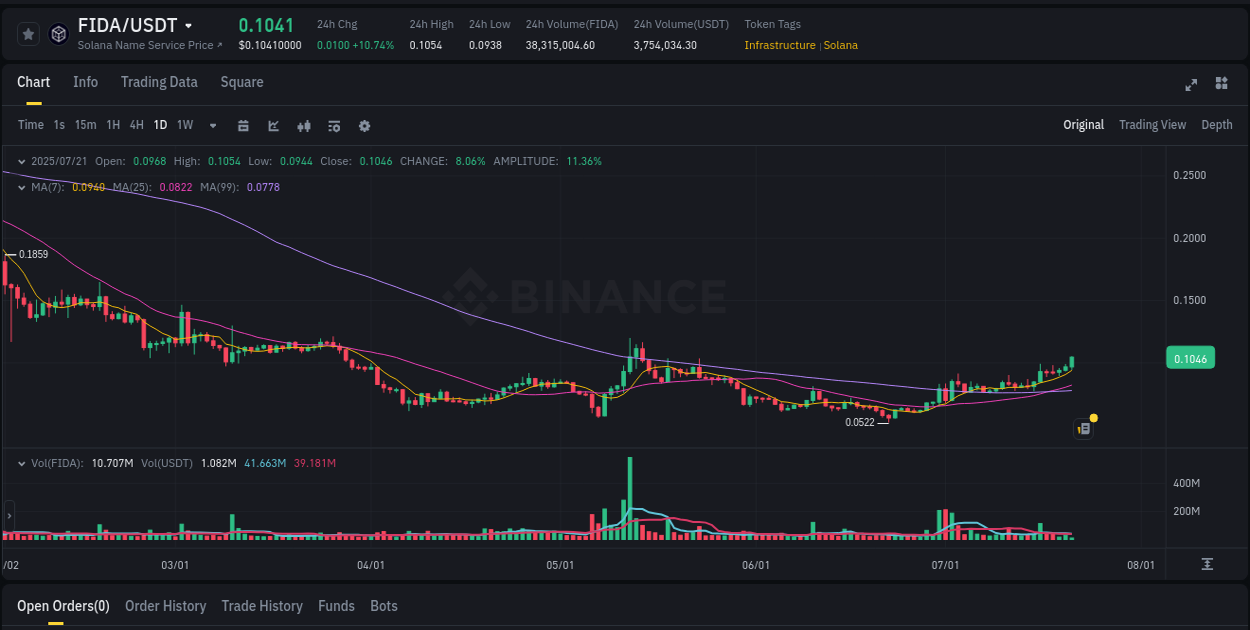
Task: Open the Order History tab
Action: pos(165,606)
